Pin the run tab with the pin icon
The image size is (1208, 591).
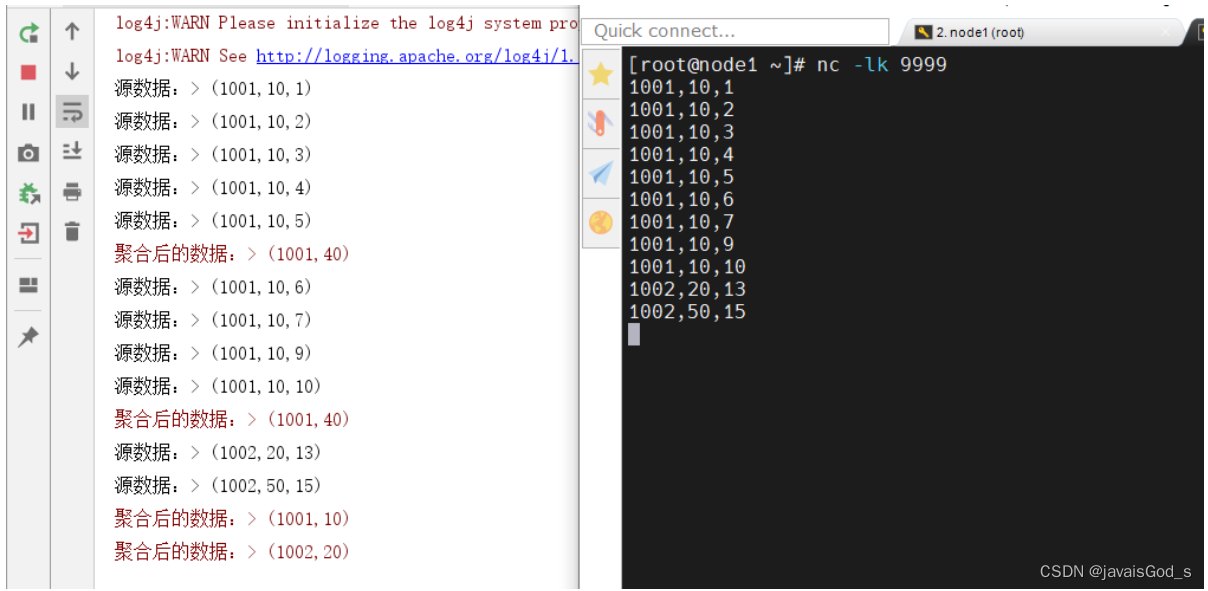click(29, 337)
